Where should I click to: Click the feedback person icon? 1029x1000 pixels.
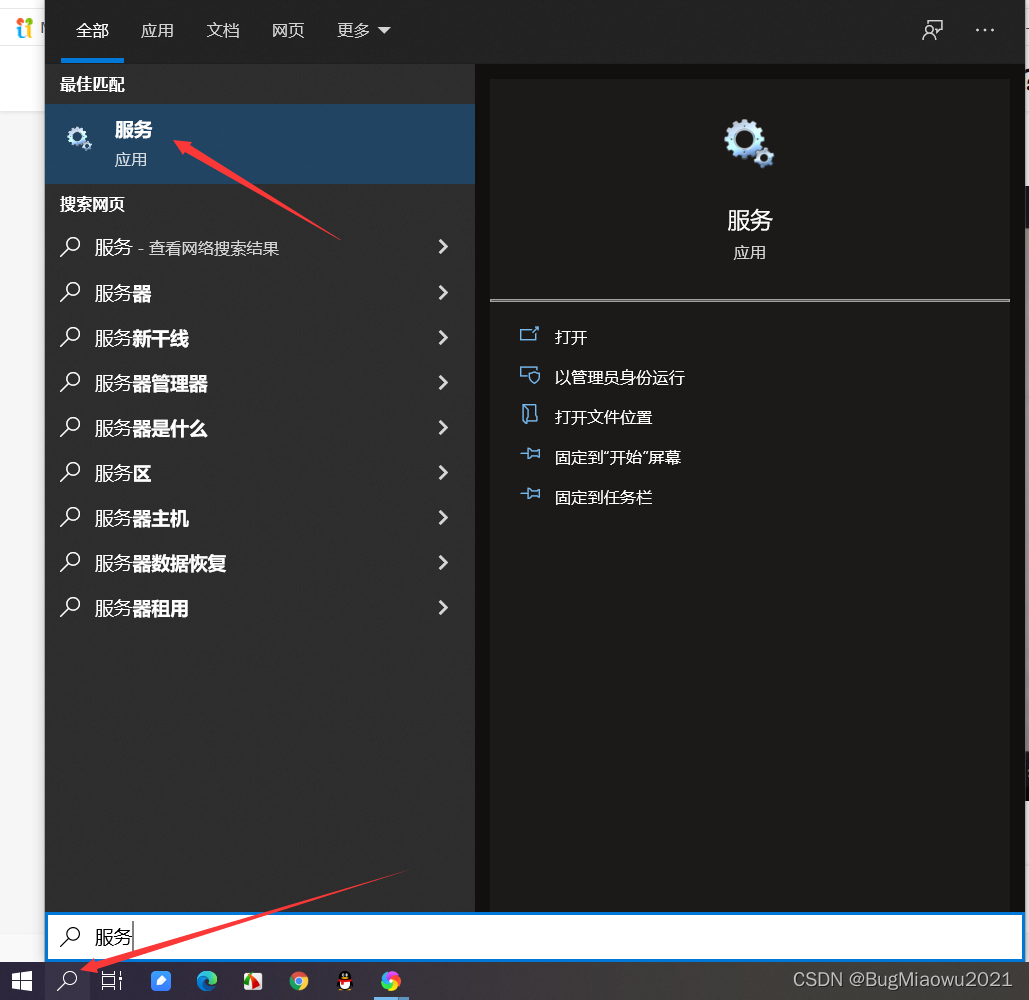[933, 30]
